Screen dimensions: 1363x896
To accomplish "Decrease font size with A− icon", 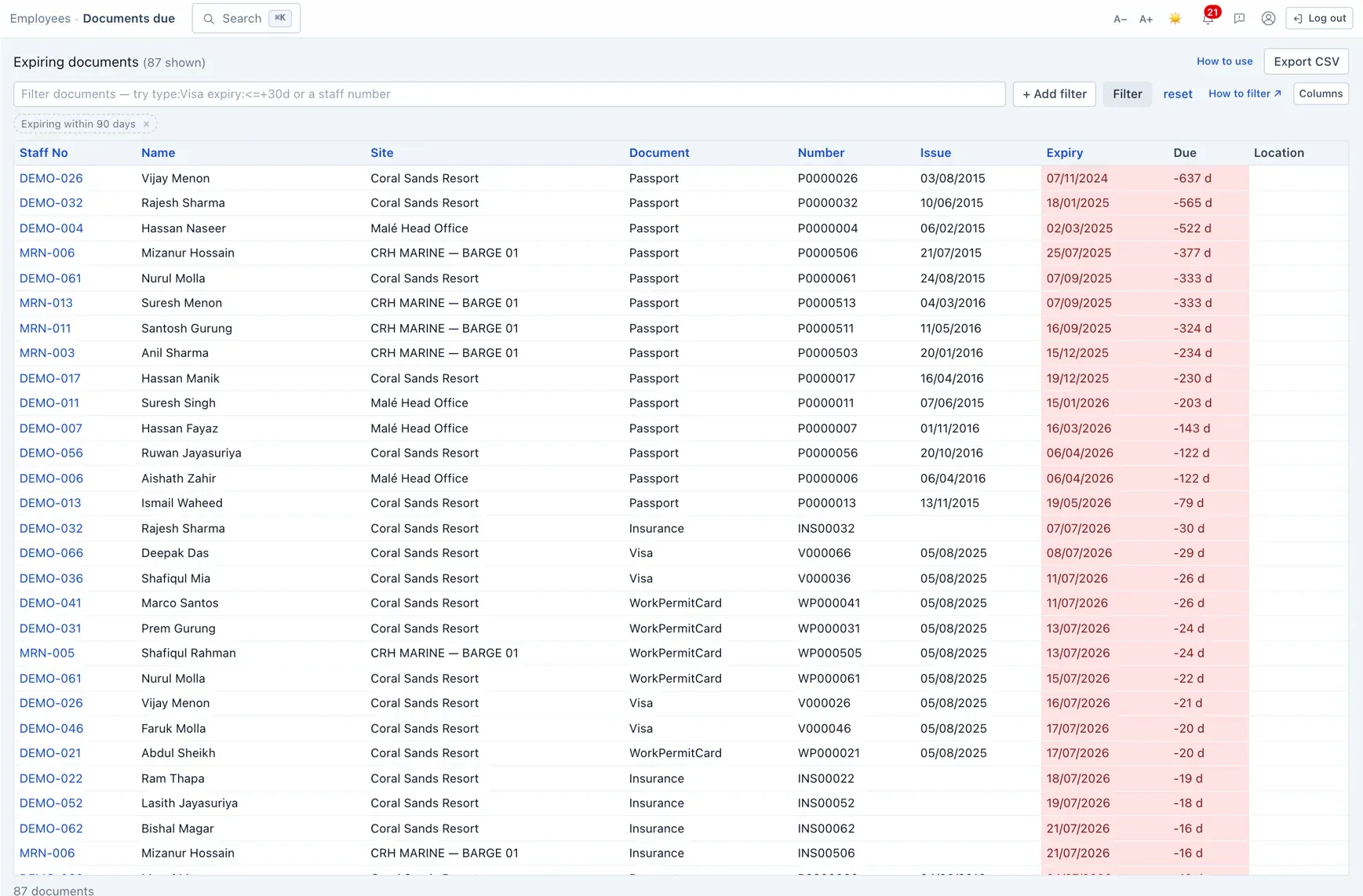I will coord(1120,19).
